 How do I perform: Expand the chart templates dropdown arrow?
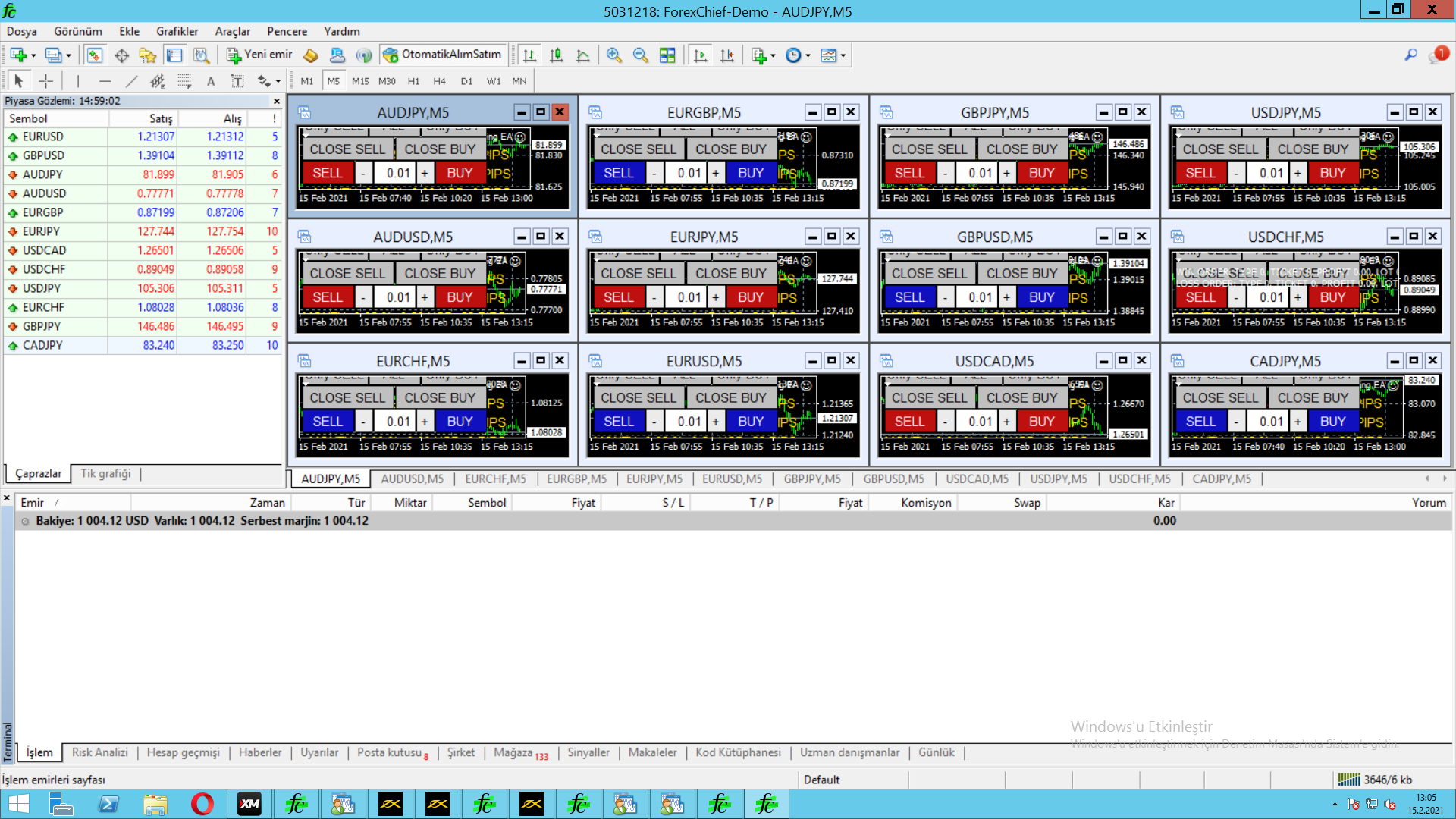pos(843,55)
